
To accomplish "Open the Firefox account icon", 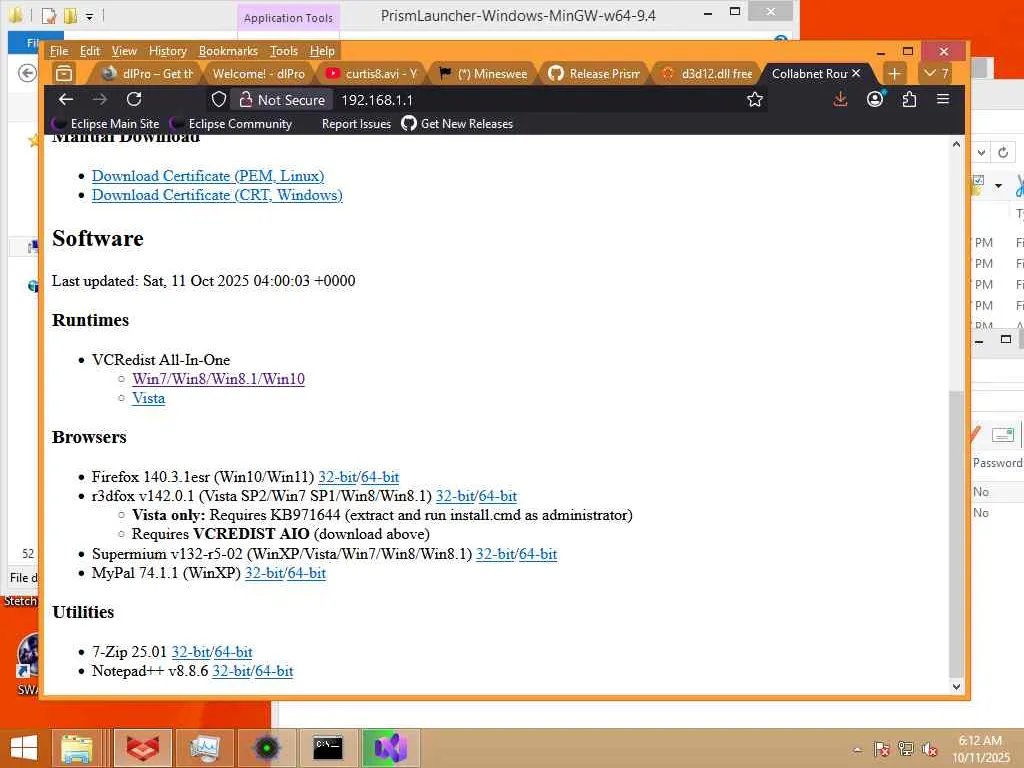I will click(x=875, y=99).
